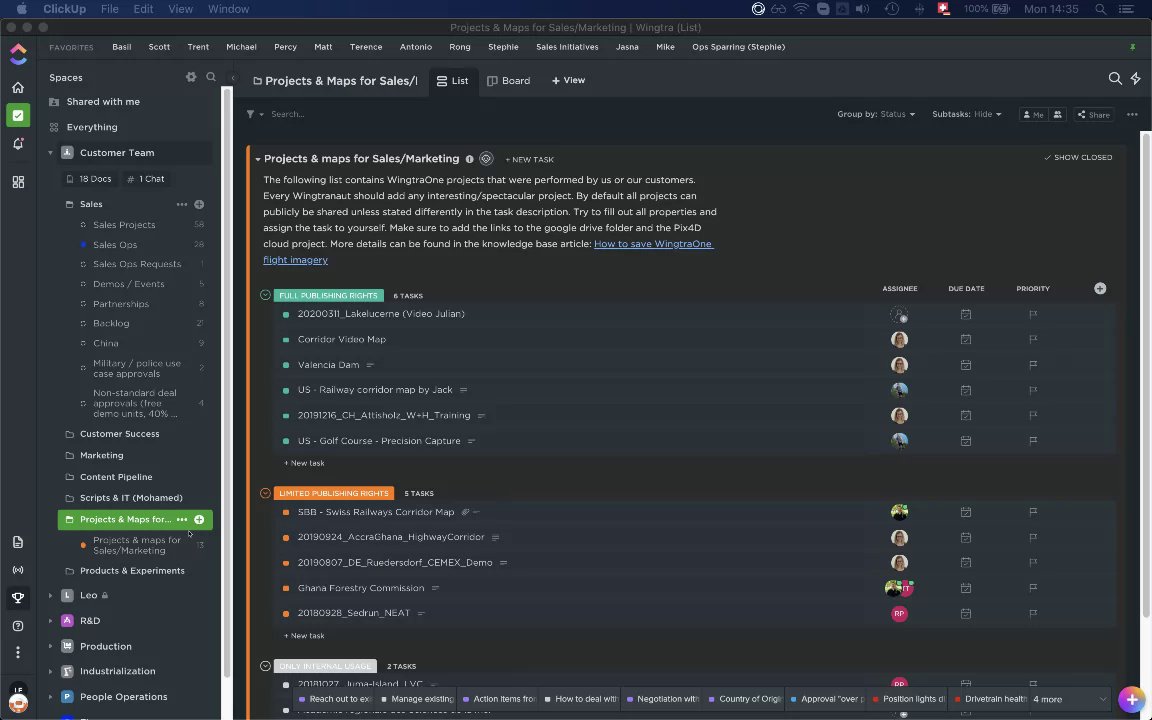The width and height of the screenshot is (1152, 720).
Task: Open How to save WingtraOne flight imagery link
Action: (489, 252)
